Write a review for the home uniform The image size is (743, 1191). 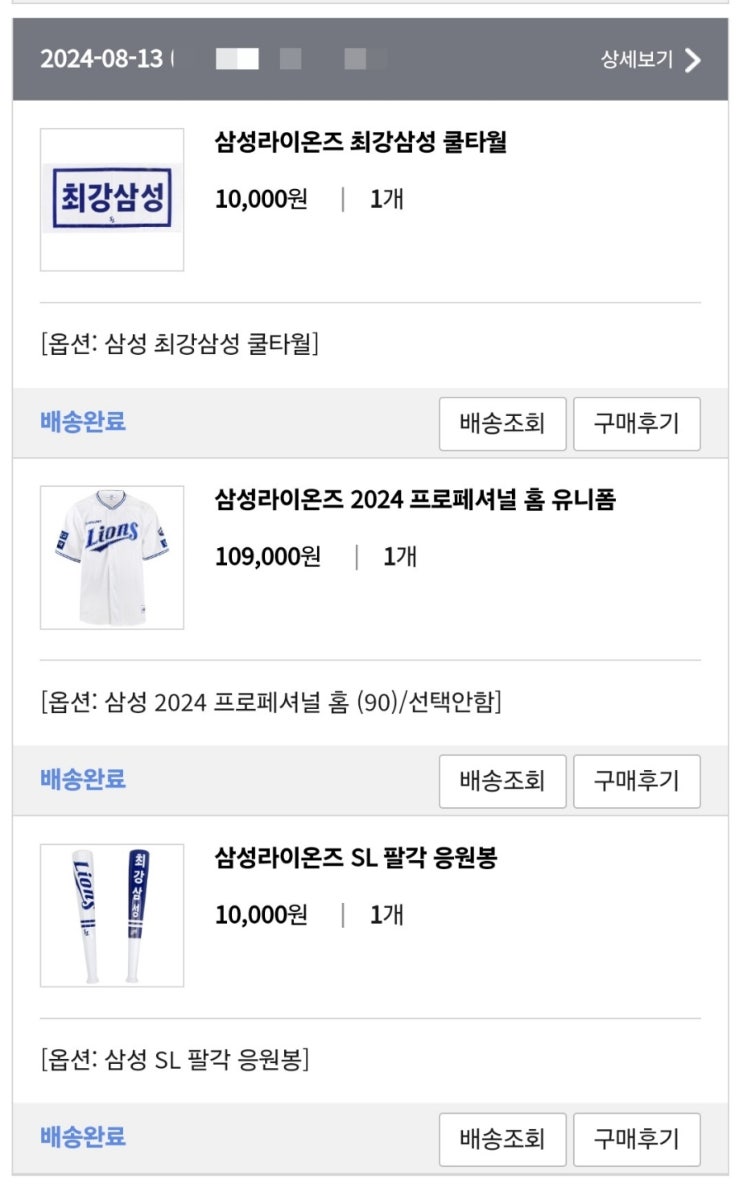pos(637,781)
